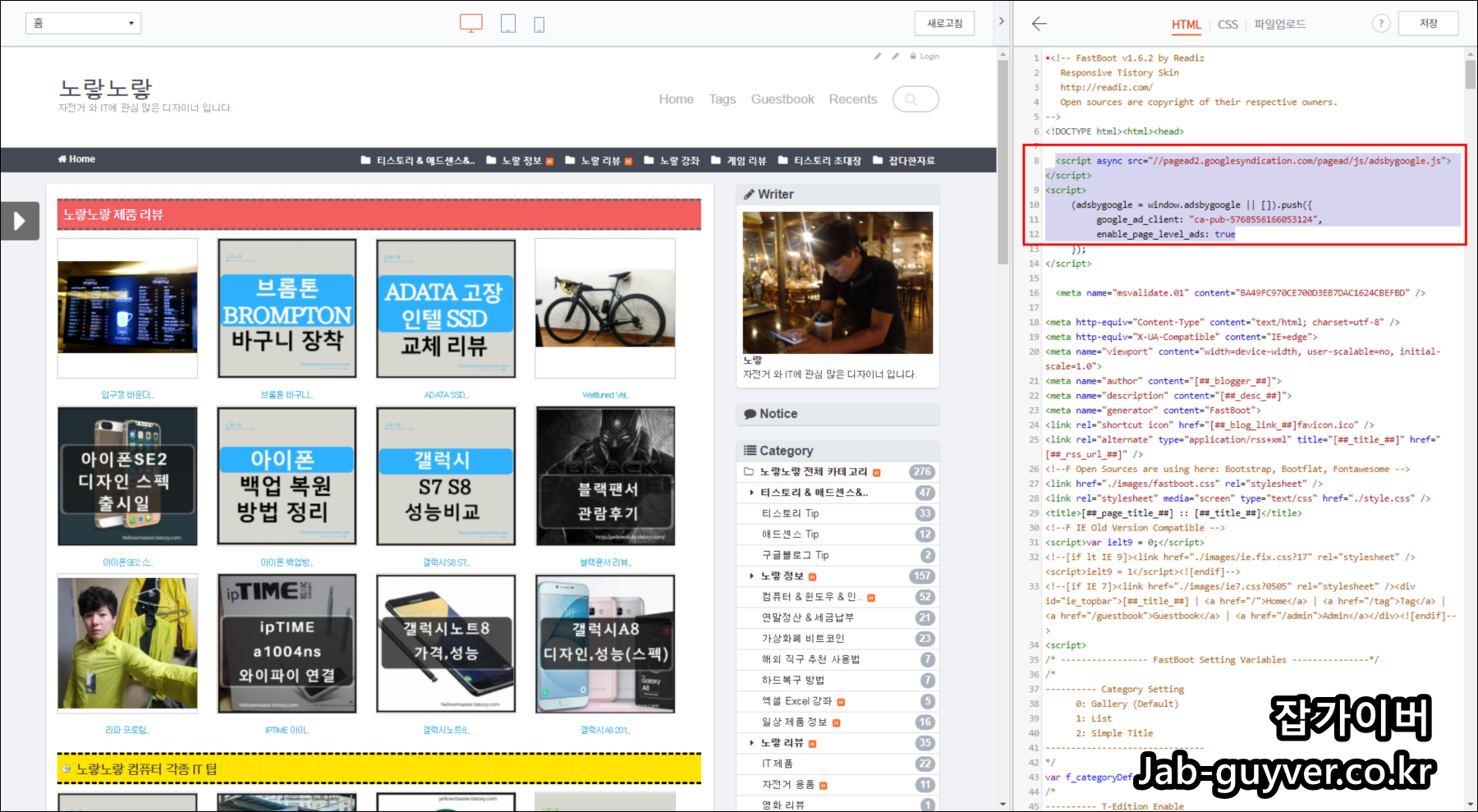Viewport: 1478px width, 812px height.
Task: Click the folder icon beside 게임 리뷰 menu
Action: 715,160
